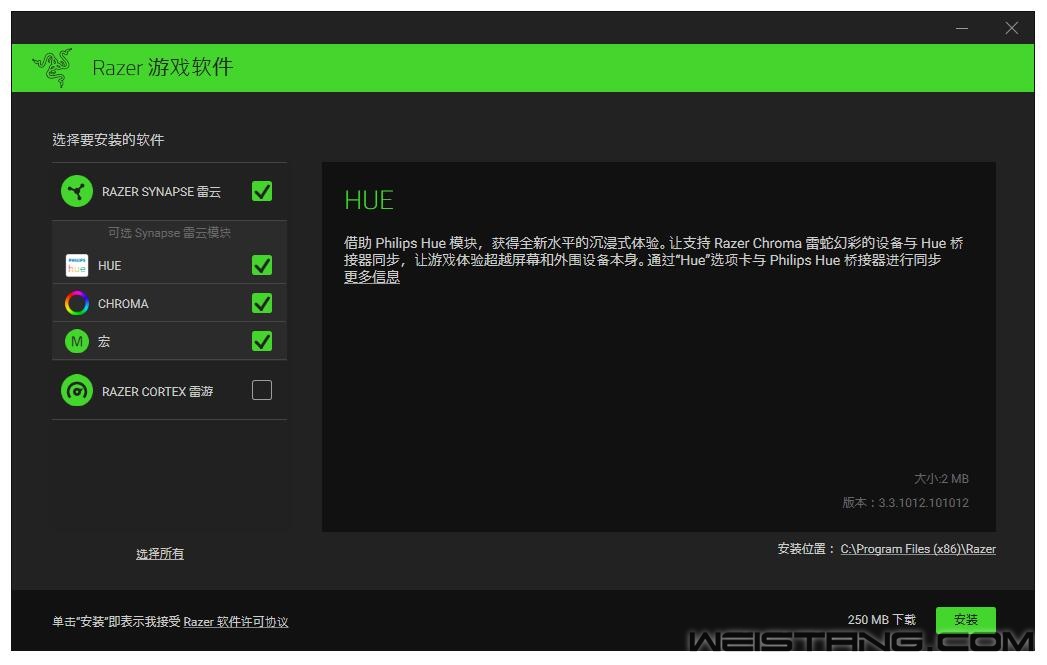
Task: Select the RAZER CORTEX 雷游 entry
Action: (157, 392)
